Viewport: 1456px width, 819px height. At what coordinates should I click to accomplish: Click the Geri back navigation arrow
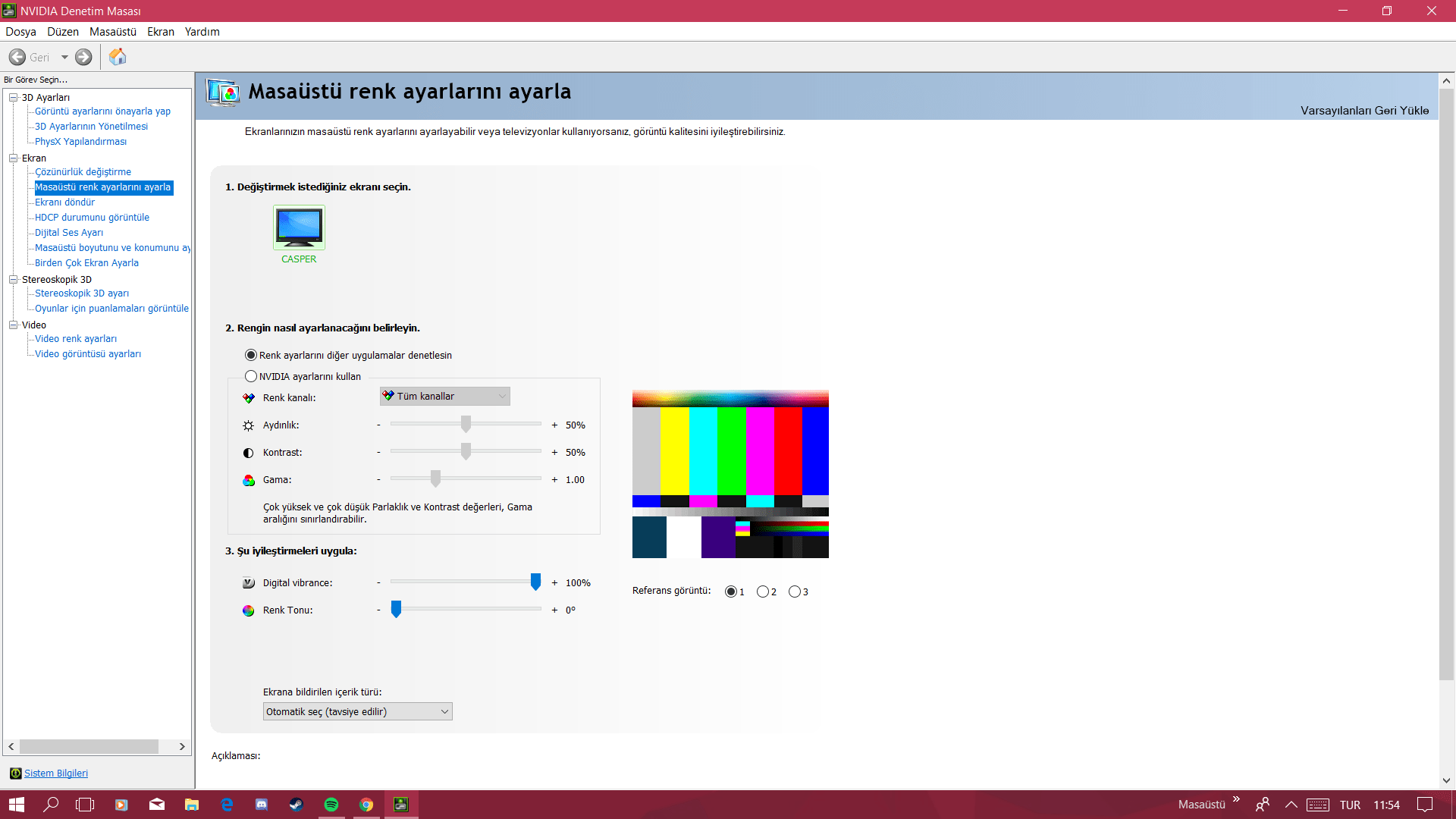[17, 57]
